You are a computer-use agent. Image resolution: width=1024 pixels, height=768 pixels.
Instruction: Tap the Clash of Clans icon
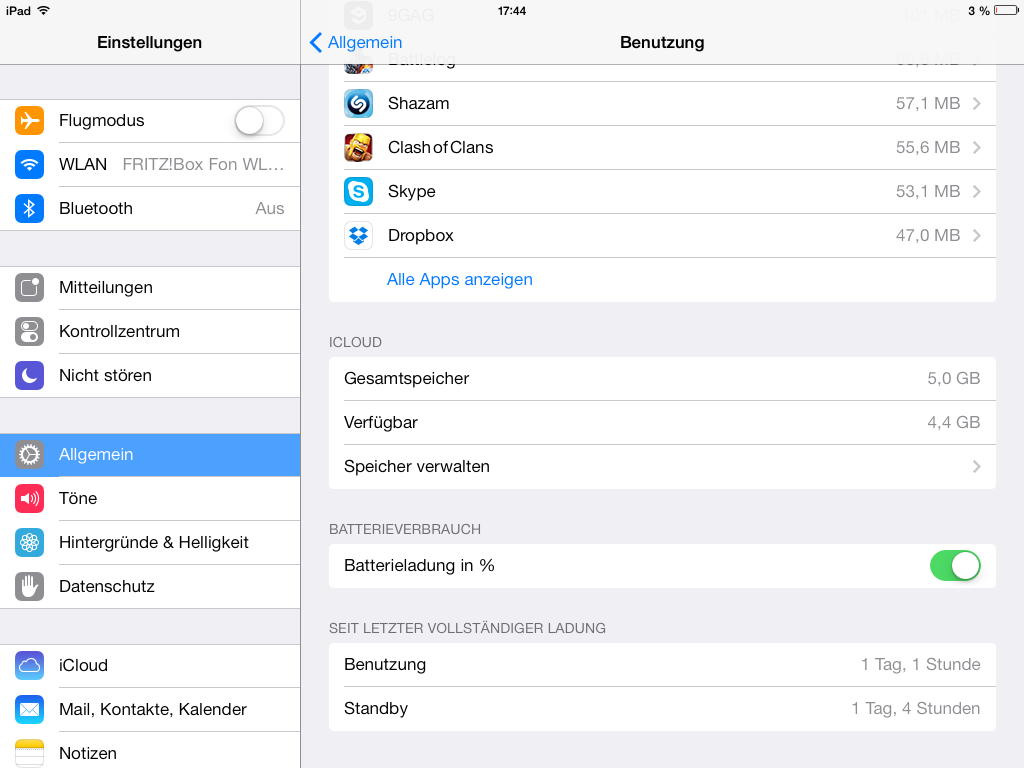click(359, 148)
